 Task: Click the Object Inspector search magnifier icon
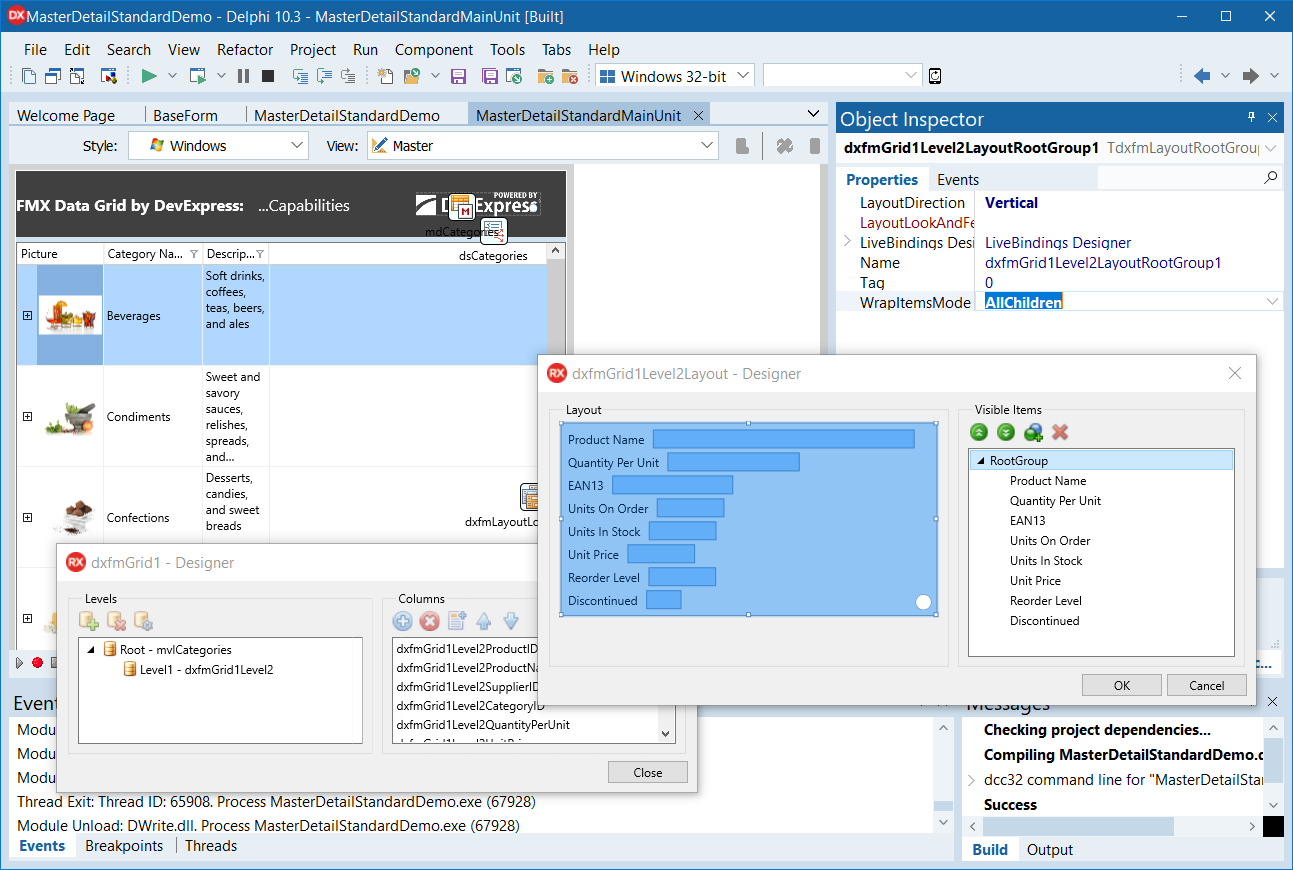point(1270,178)
